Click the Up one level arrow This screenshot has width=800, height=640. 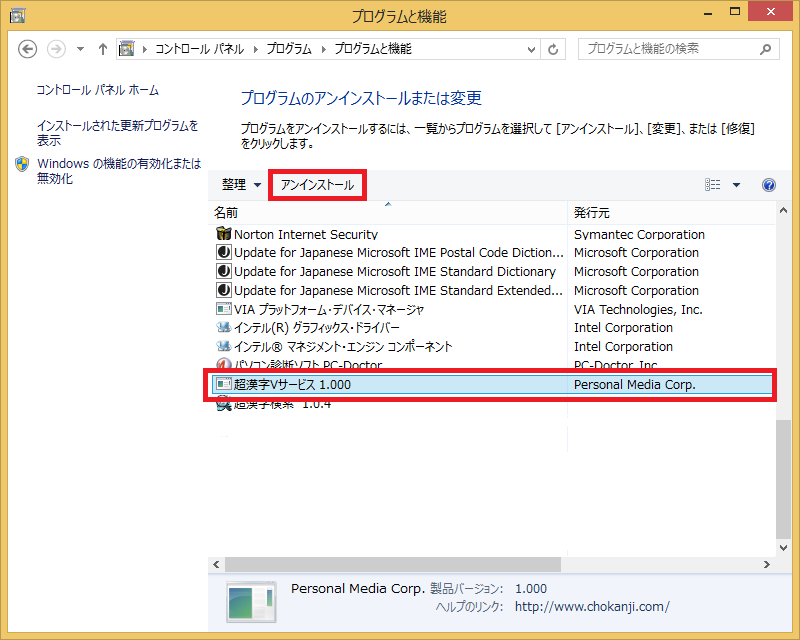point(103,49)
